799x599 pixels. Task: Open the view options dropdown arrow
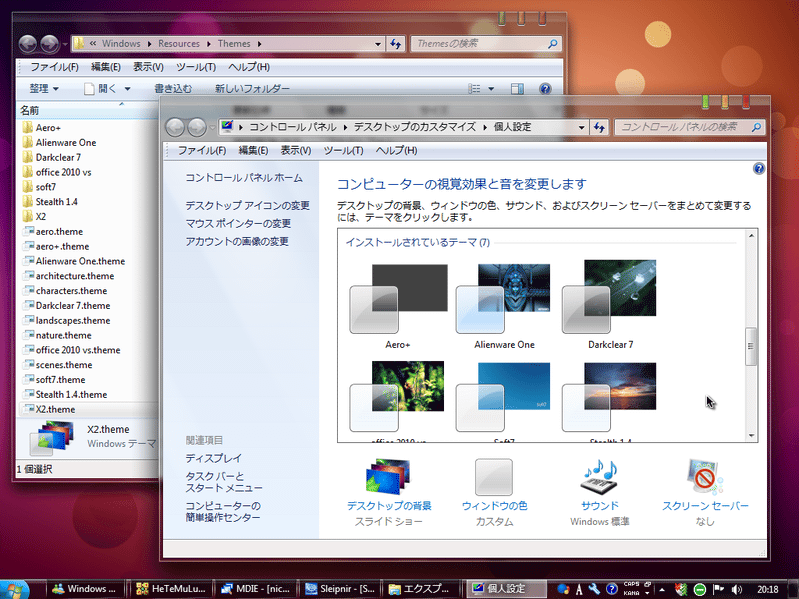(x=491, y=89)
